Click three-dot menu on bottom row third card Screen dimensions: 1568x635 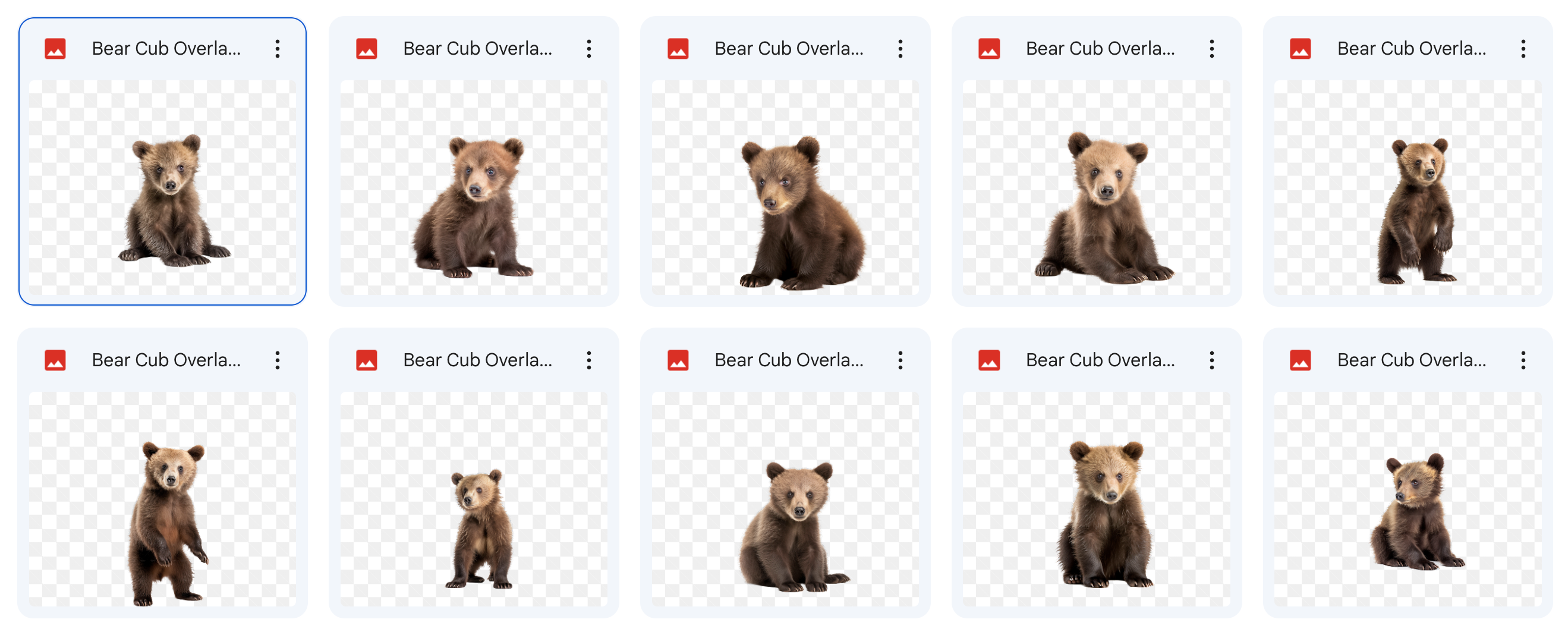(x=901, y=360)
